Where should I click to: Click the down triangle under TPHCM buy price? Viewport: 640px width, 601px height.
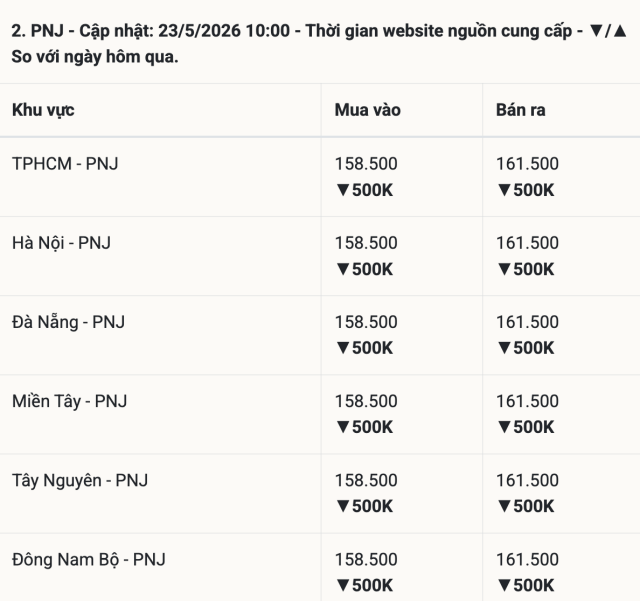point(343,190)
